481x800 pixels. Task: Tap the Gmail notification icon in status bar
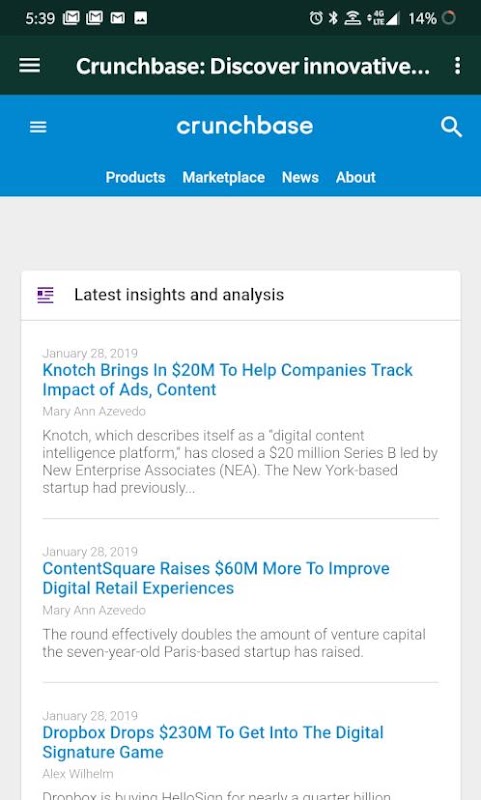click(118, 18)
